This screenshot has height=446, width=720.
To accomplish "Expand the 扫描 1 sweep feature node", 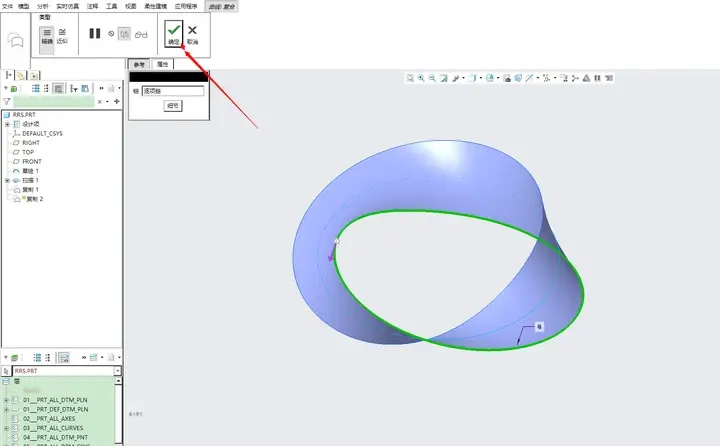I will click(x=7, y=181).
